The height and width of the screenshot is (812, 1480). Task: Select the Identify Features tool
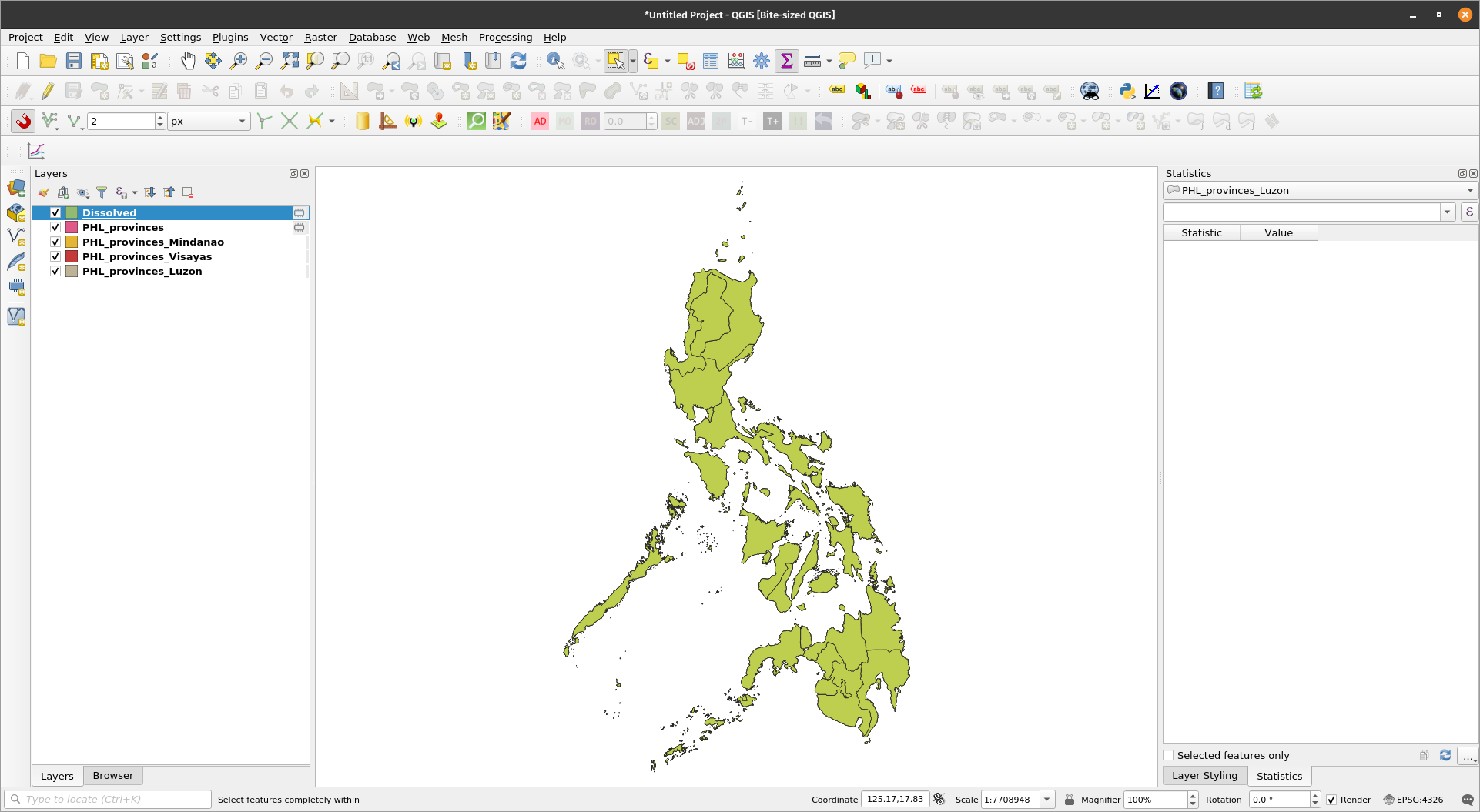pos(554,61)
